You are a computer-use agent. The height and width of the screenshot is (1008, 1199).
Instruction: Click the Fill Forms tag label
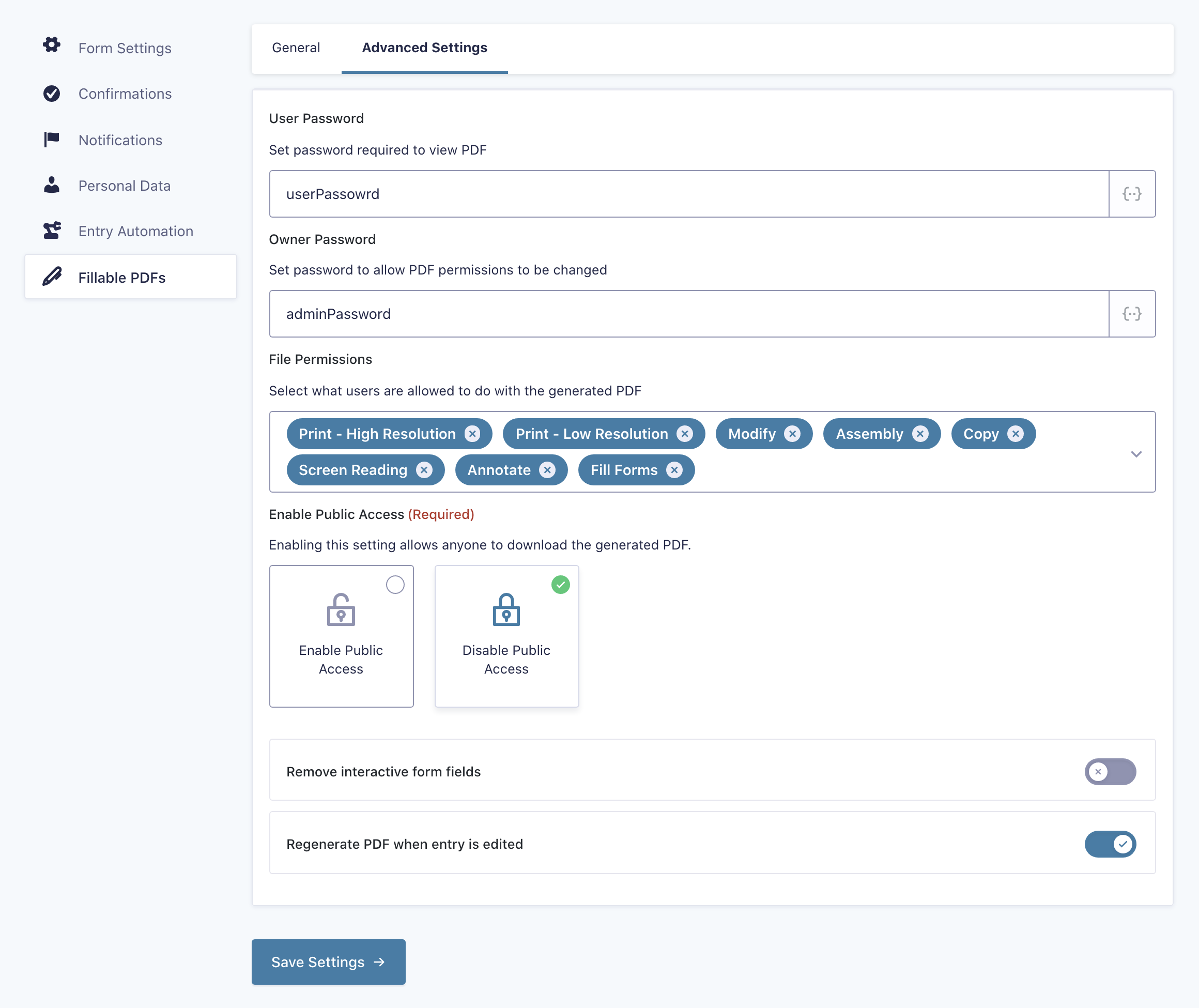pyautogui.click(x=624, y=470)
